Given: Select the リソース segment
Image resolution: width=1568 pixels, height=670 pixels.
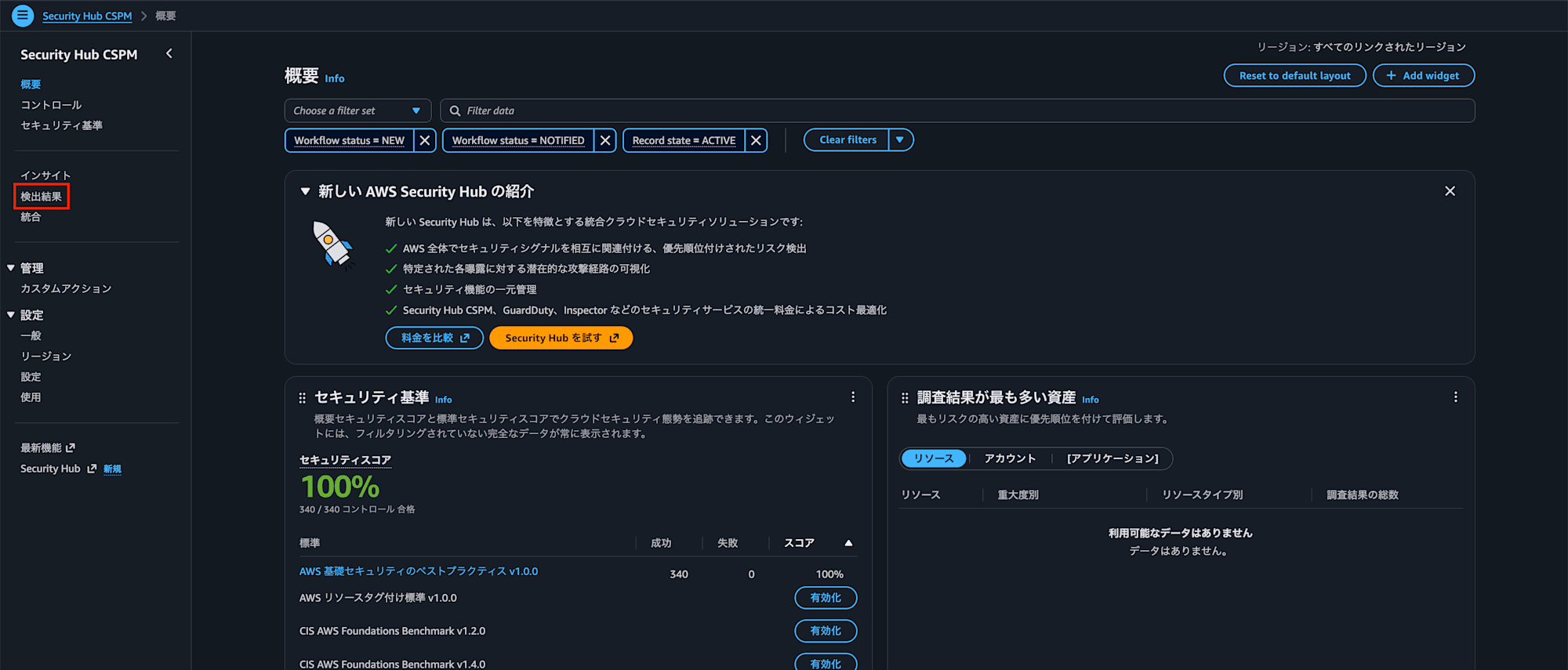Looking at the screenshot, I should tap(934, 458).
